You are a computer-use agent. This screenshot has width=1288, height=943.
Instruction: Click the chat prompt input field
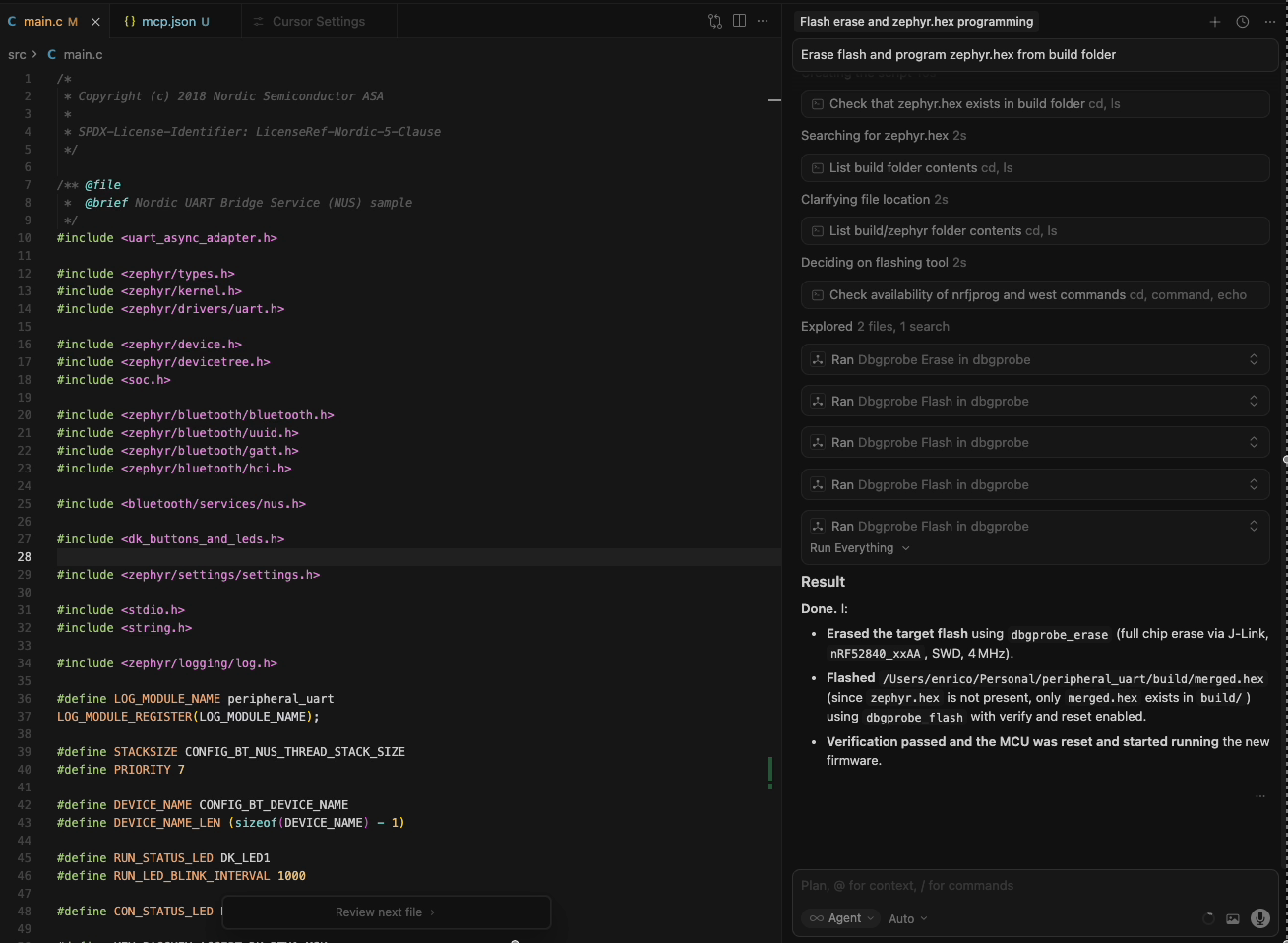click(1033, 886)
